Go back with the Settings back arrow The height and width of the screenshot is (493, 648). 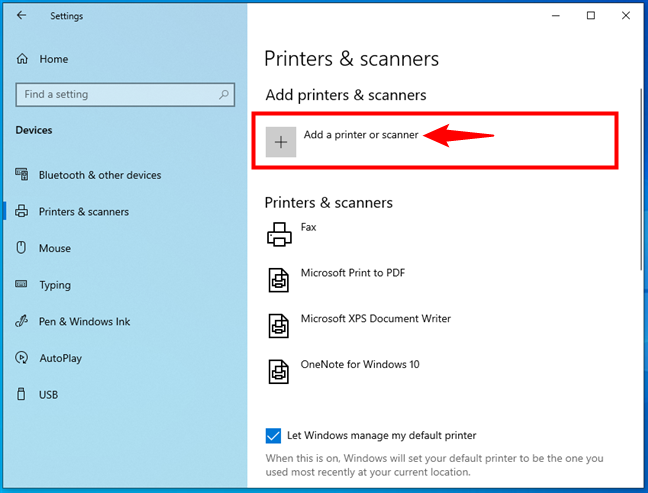(x=21, y=16)
